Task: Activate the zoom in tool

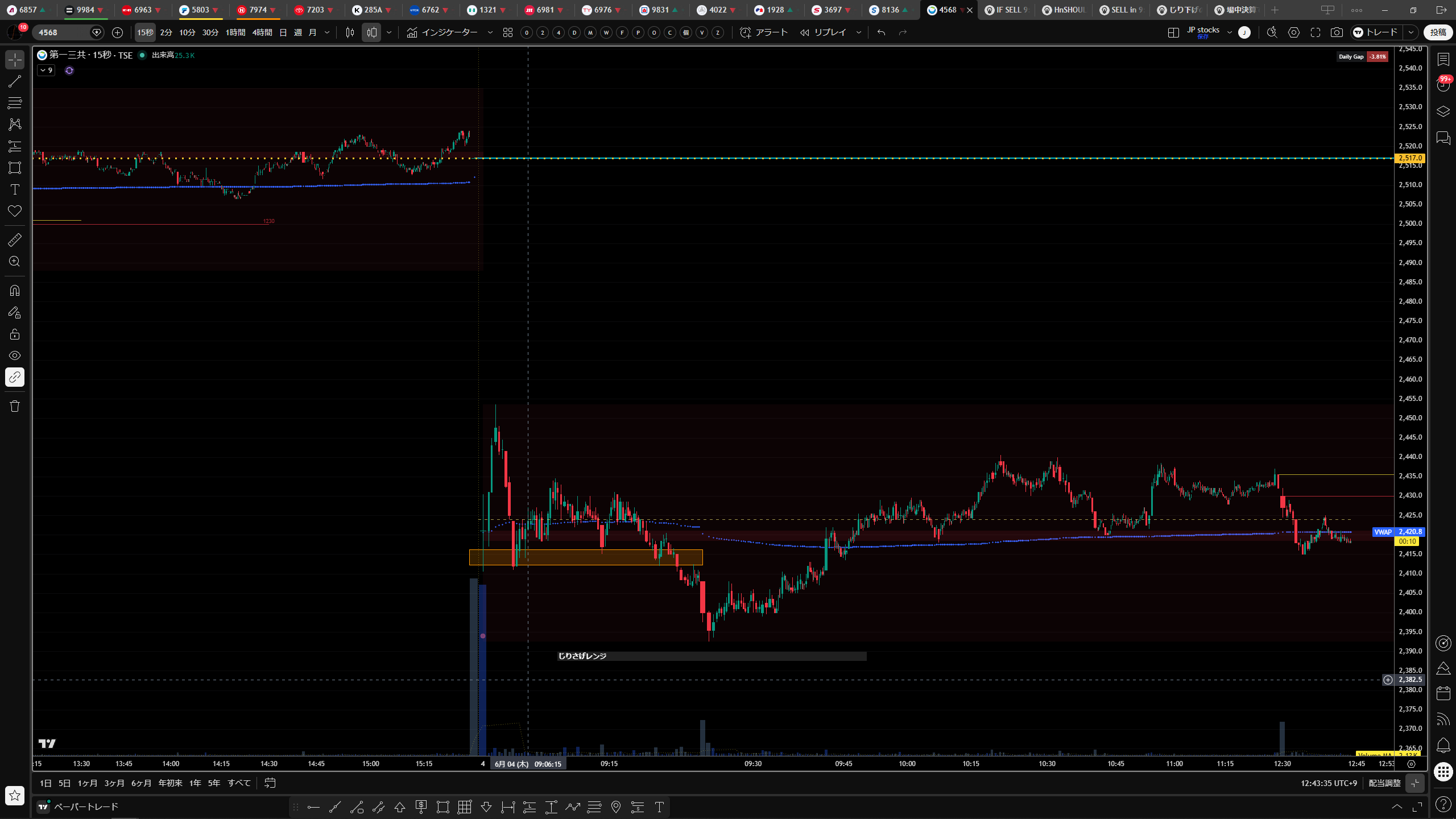Action: [15, 262]
